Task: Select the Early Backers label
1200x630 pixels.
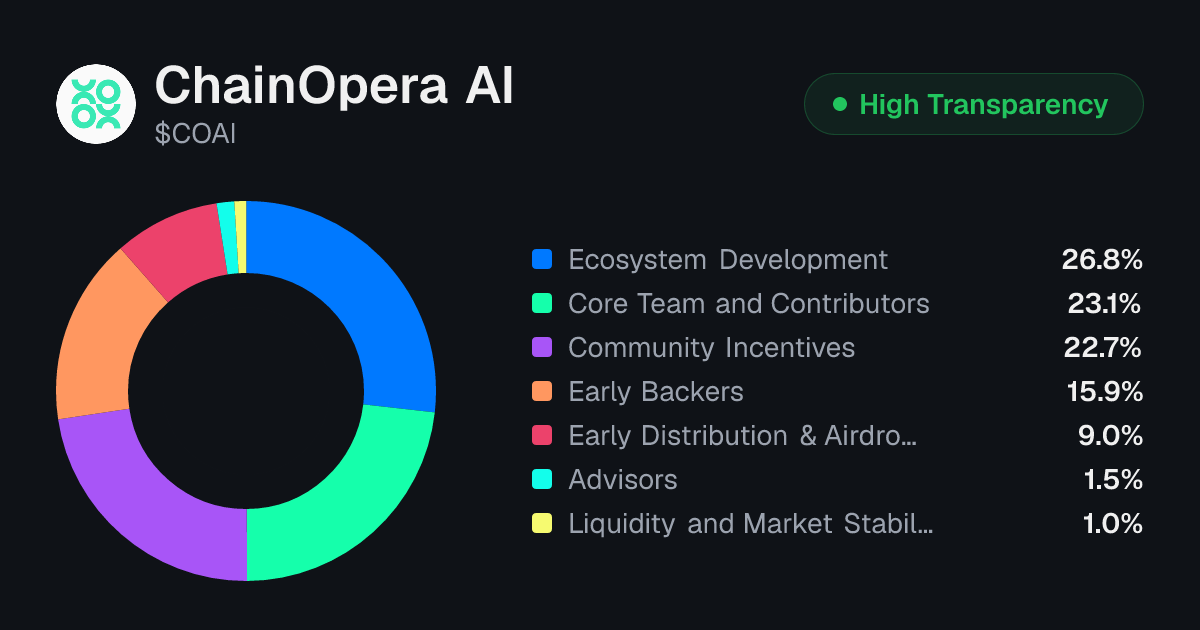Action: (x=656, y=392)
